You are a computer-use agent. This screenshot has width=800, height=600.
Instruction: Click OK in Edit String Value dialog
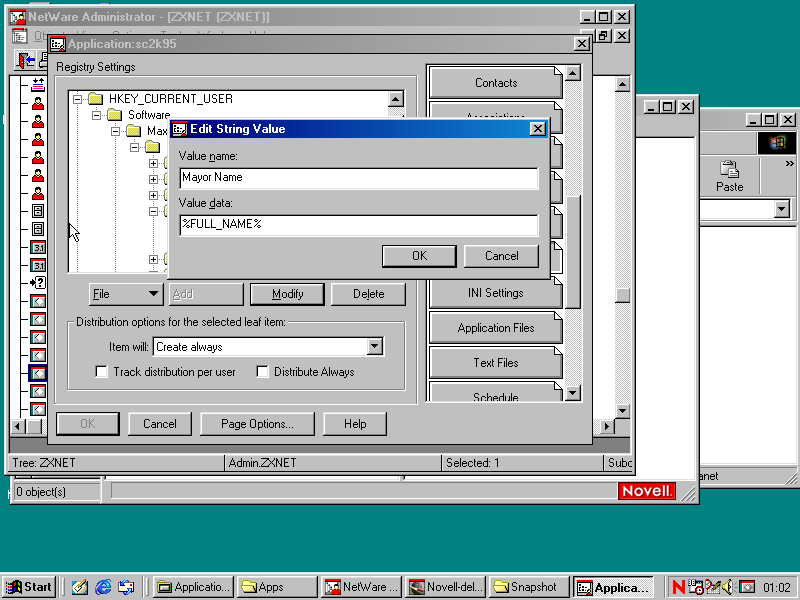(x=419, y=256)
